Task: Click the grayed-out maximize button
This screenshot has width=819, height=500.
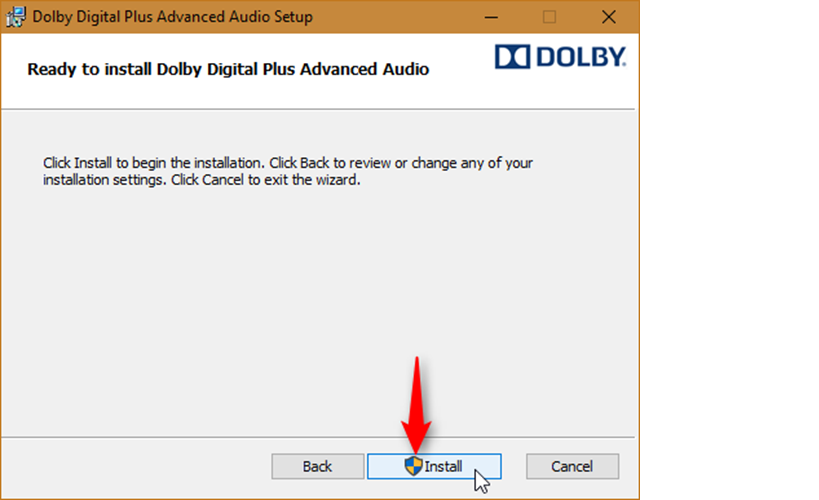Action: click(x=549, y=17)
